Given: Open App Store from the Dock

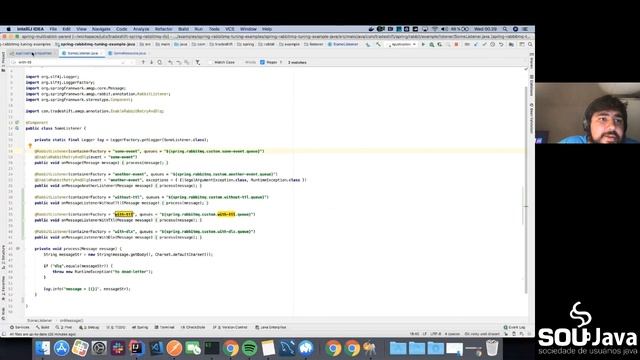Looking at the screenshot, I should pos(62,348).
